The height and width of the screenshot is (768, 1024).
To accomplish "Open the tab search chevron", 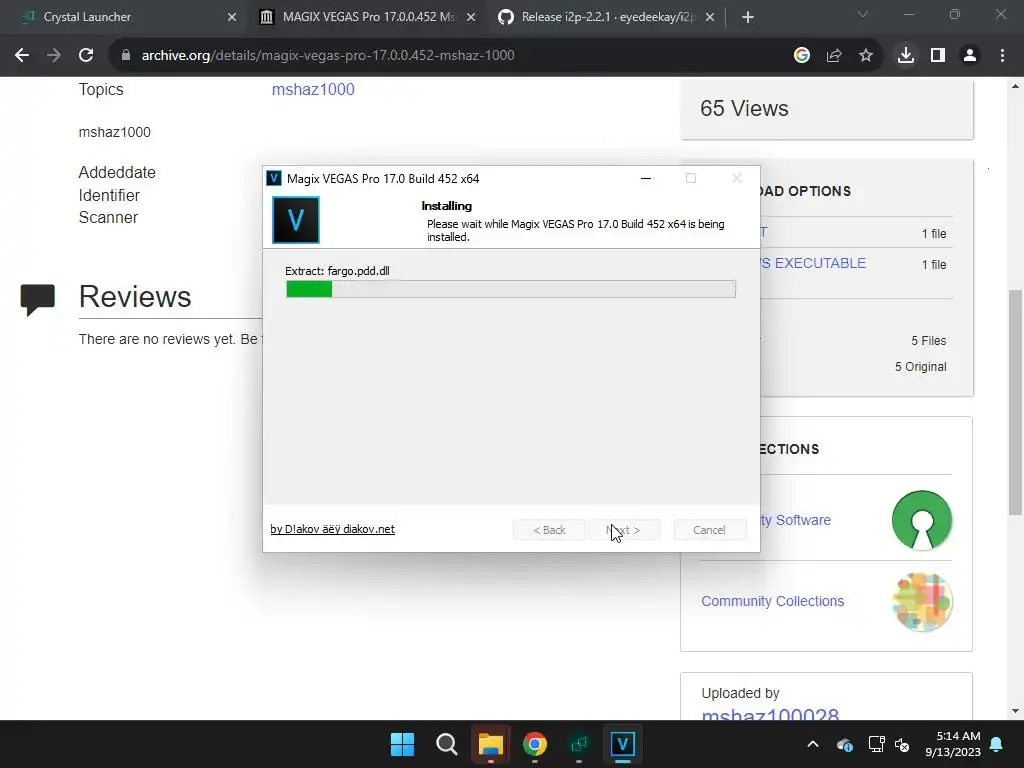I will click(x=863, y=14).
